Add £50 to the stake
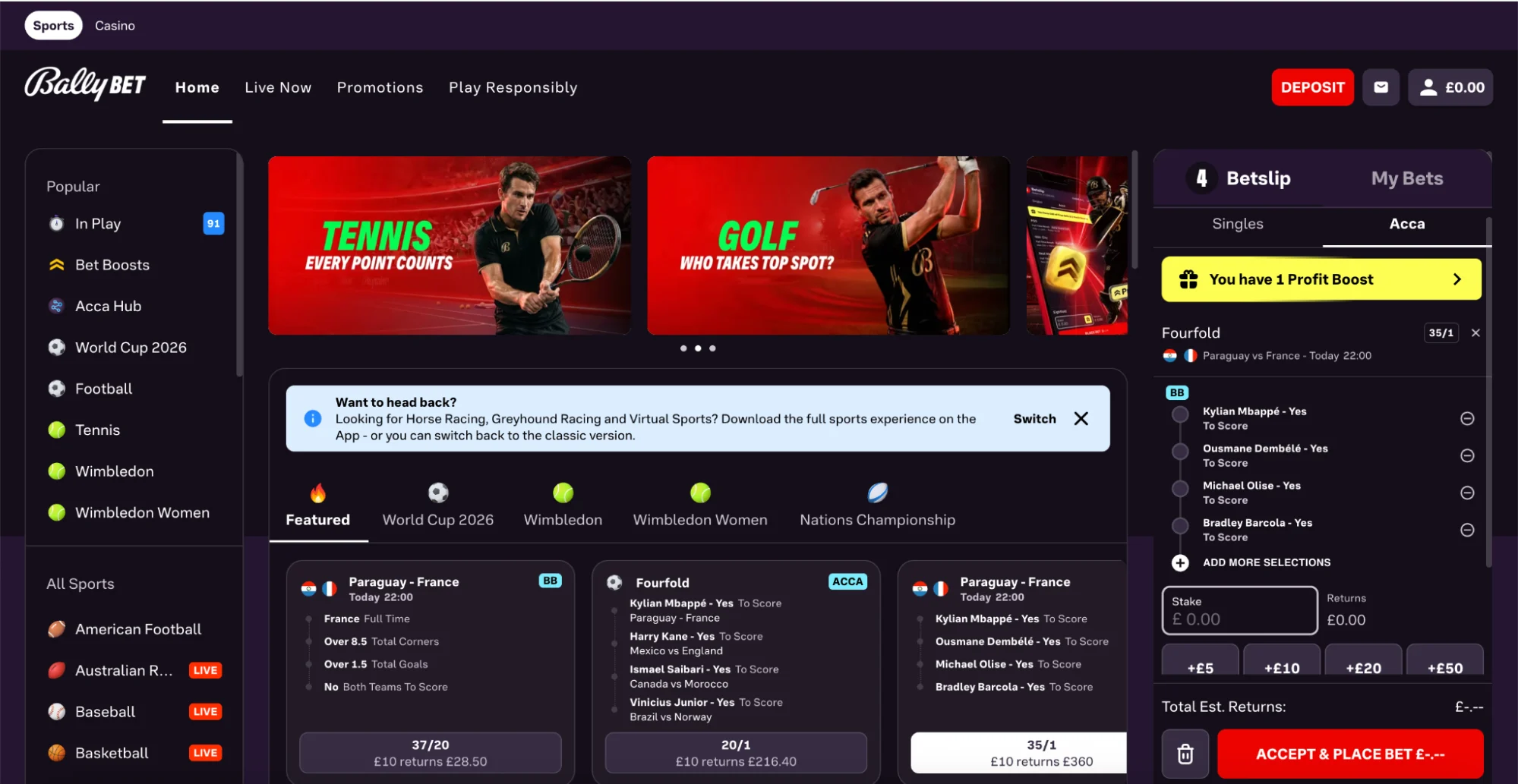This screenshot has width=1518, height=784. (1444, 661)
